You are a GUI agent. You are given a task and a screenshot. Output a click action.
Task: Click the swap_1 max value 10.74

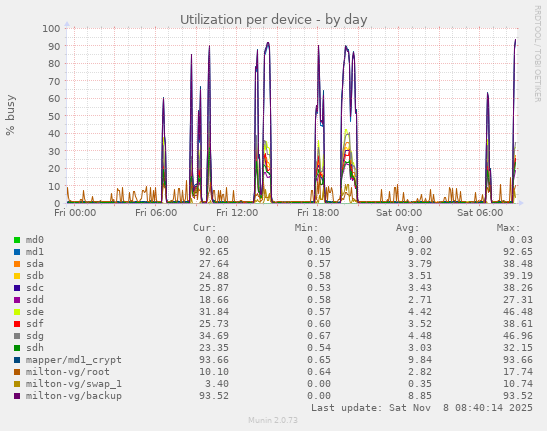coord(518,384)
